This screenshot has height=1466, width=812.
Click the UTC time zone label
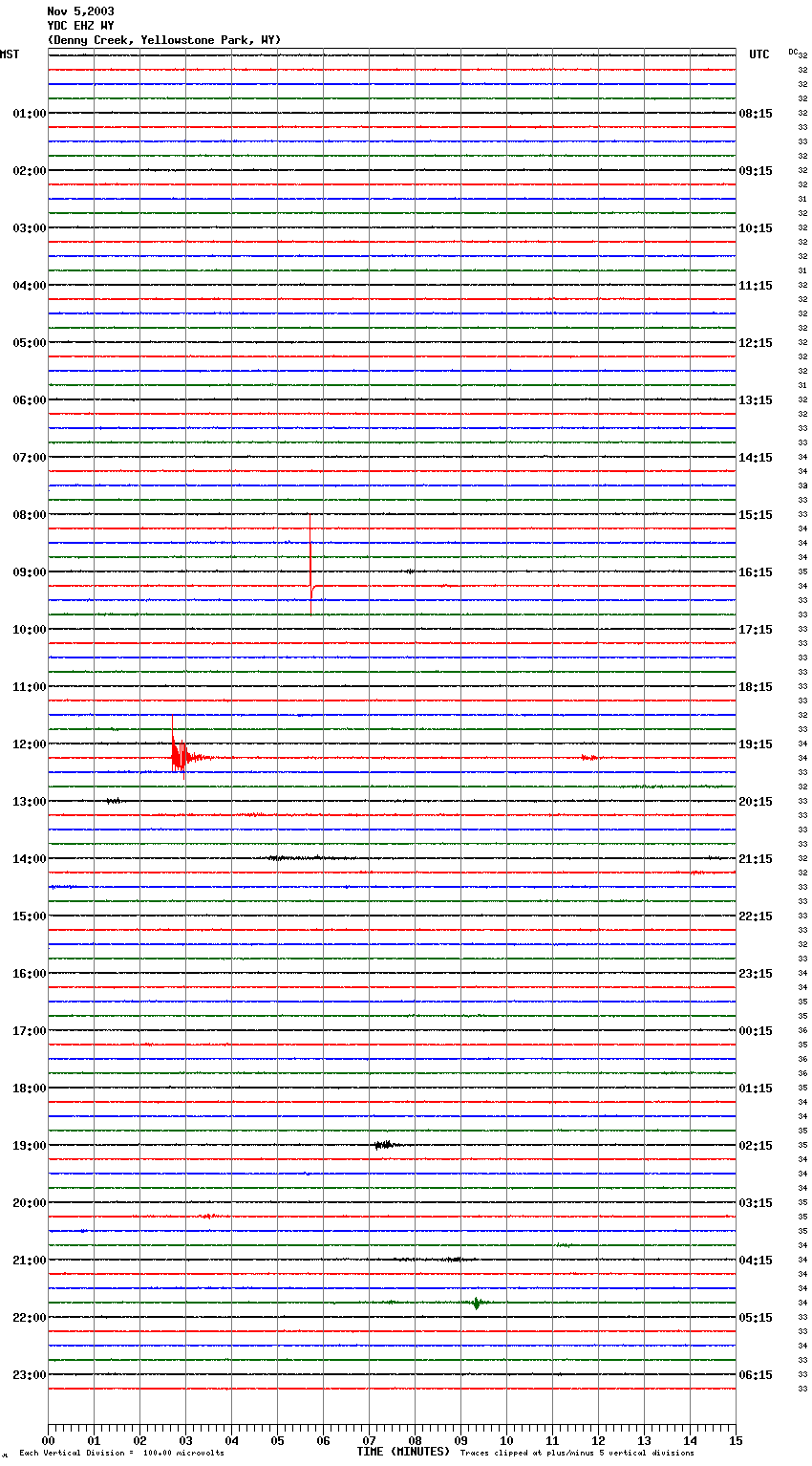pyautogui.click(x=759, y=54)
